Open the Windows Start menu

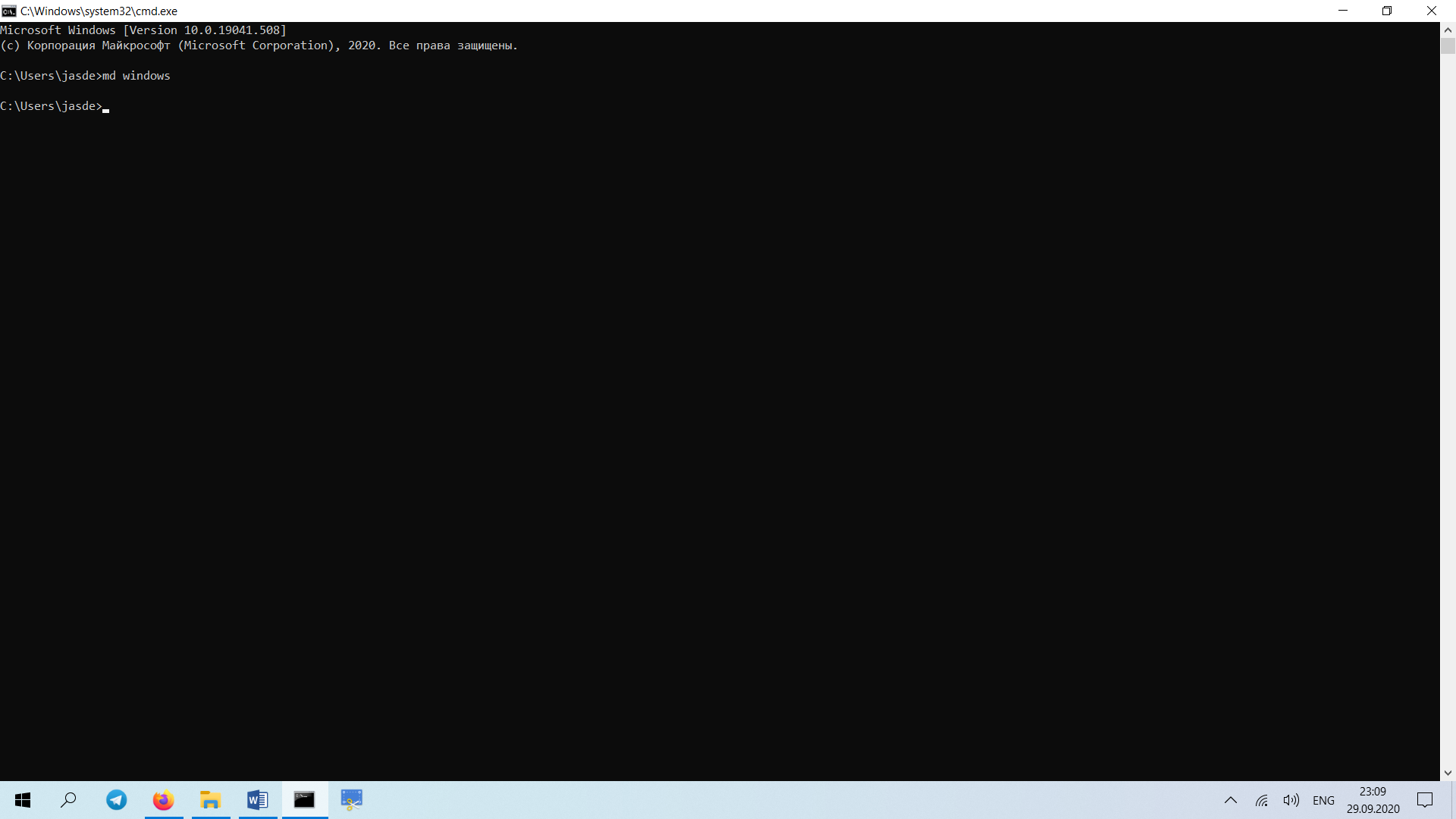point(23,800)
